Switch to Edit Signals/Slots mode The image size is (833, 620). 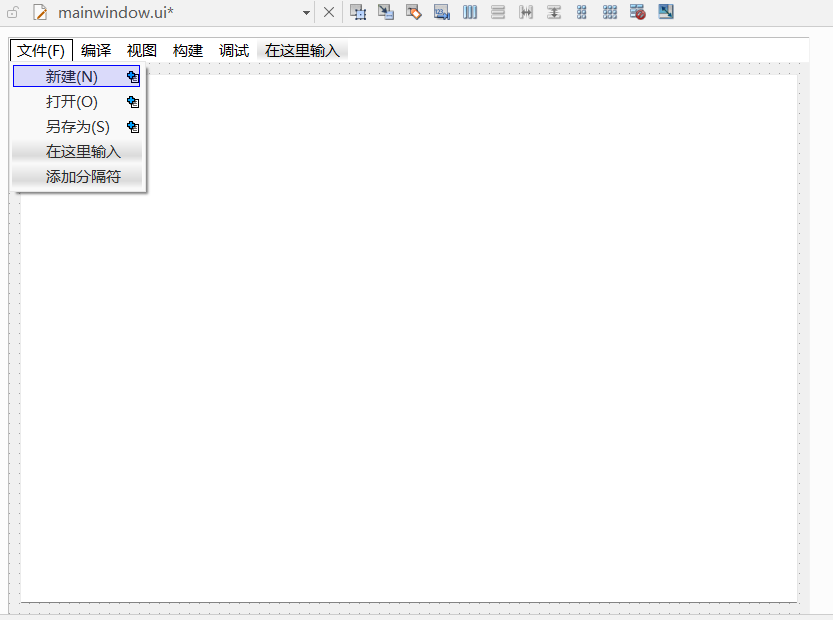point(386,12)
